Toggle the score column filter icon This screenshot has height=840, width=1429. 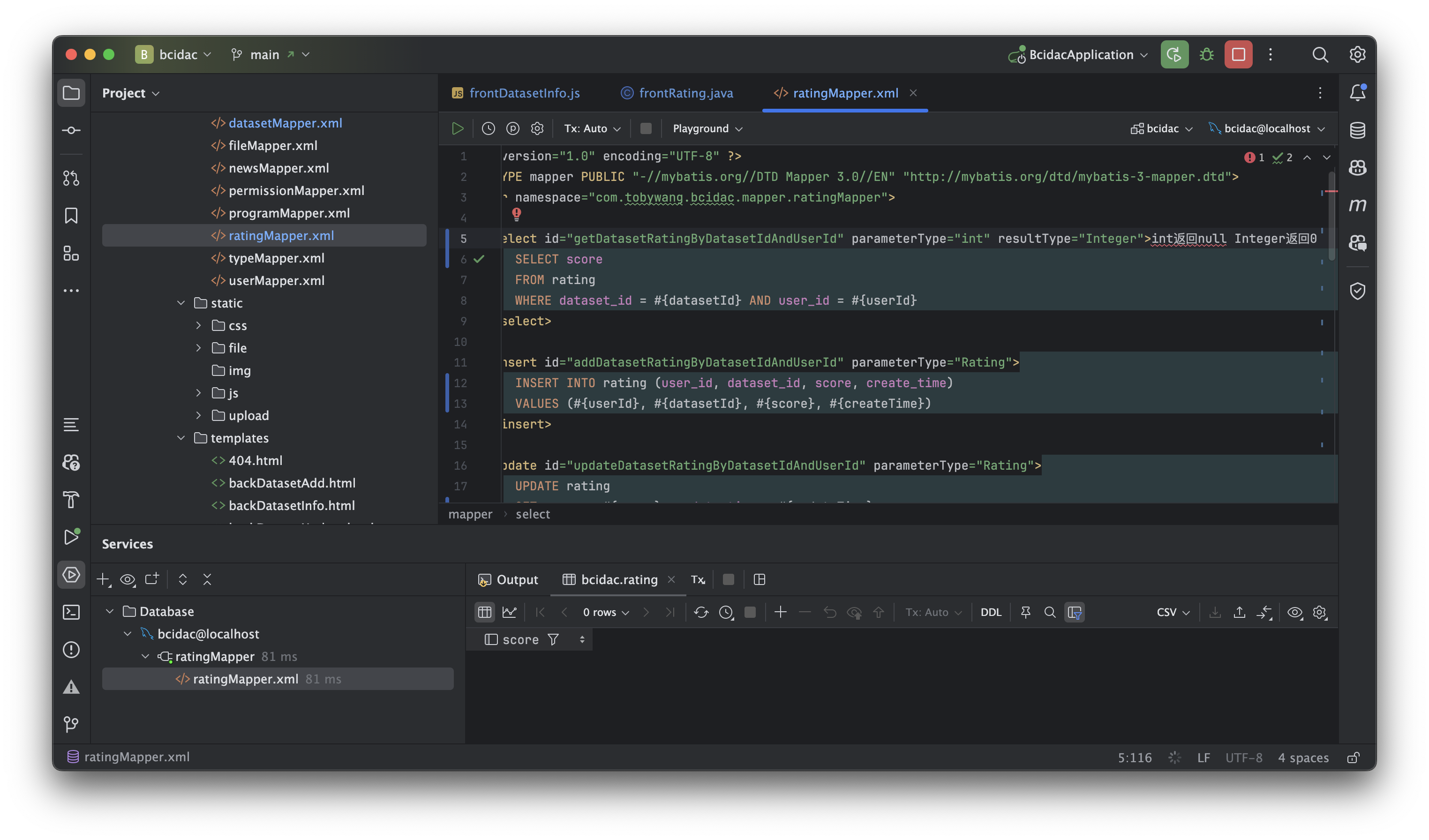(553, 639)
